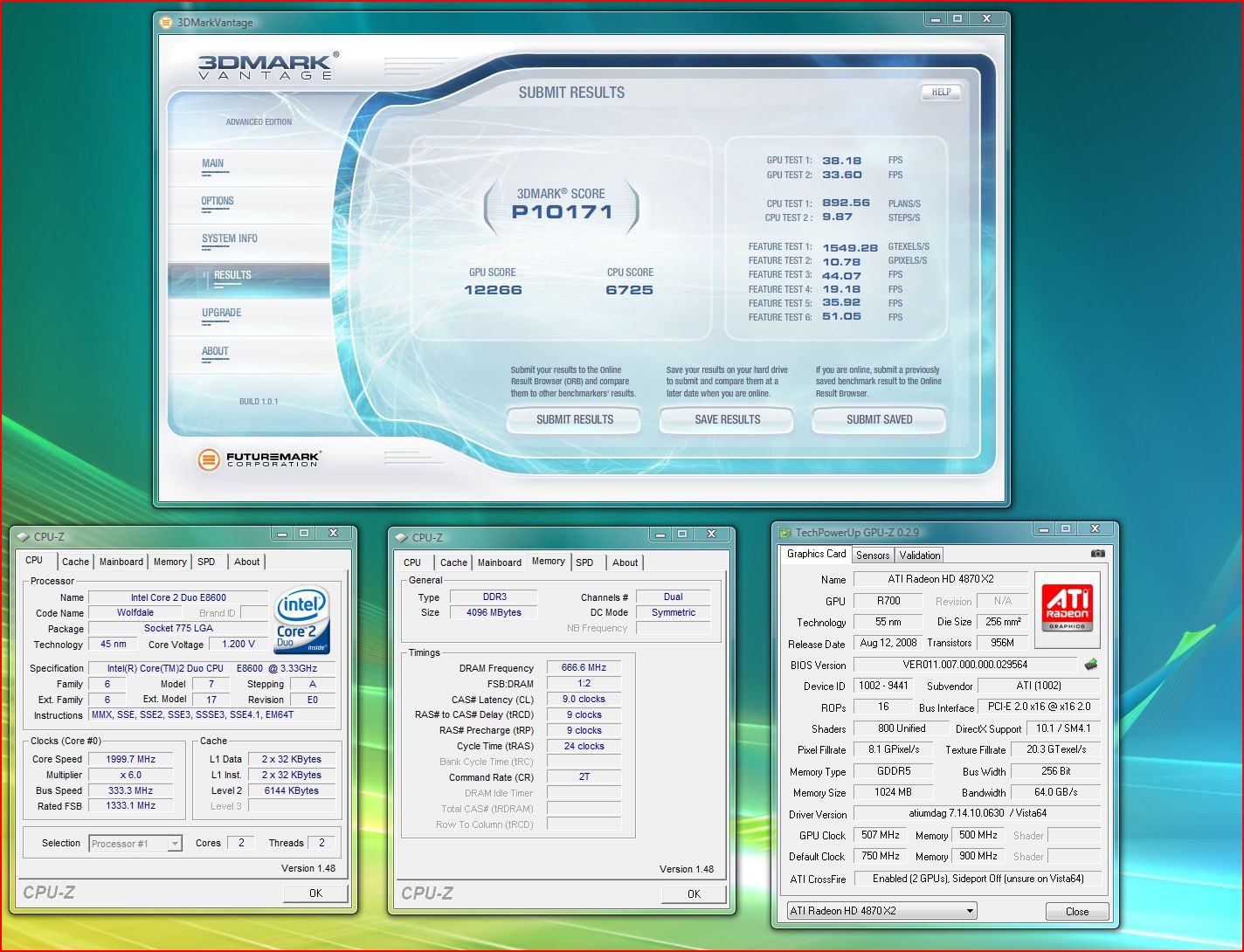Viewport: 1244px width, 952px height.
Task: Open the MAIN section in 3DMark
Action: point(213,163)
